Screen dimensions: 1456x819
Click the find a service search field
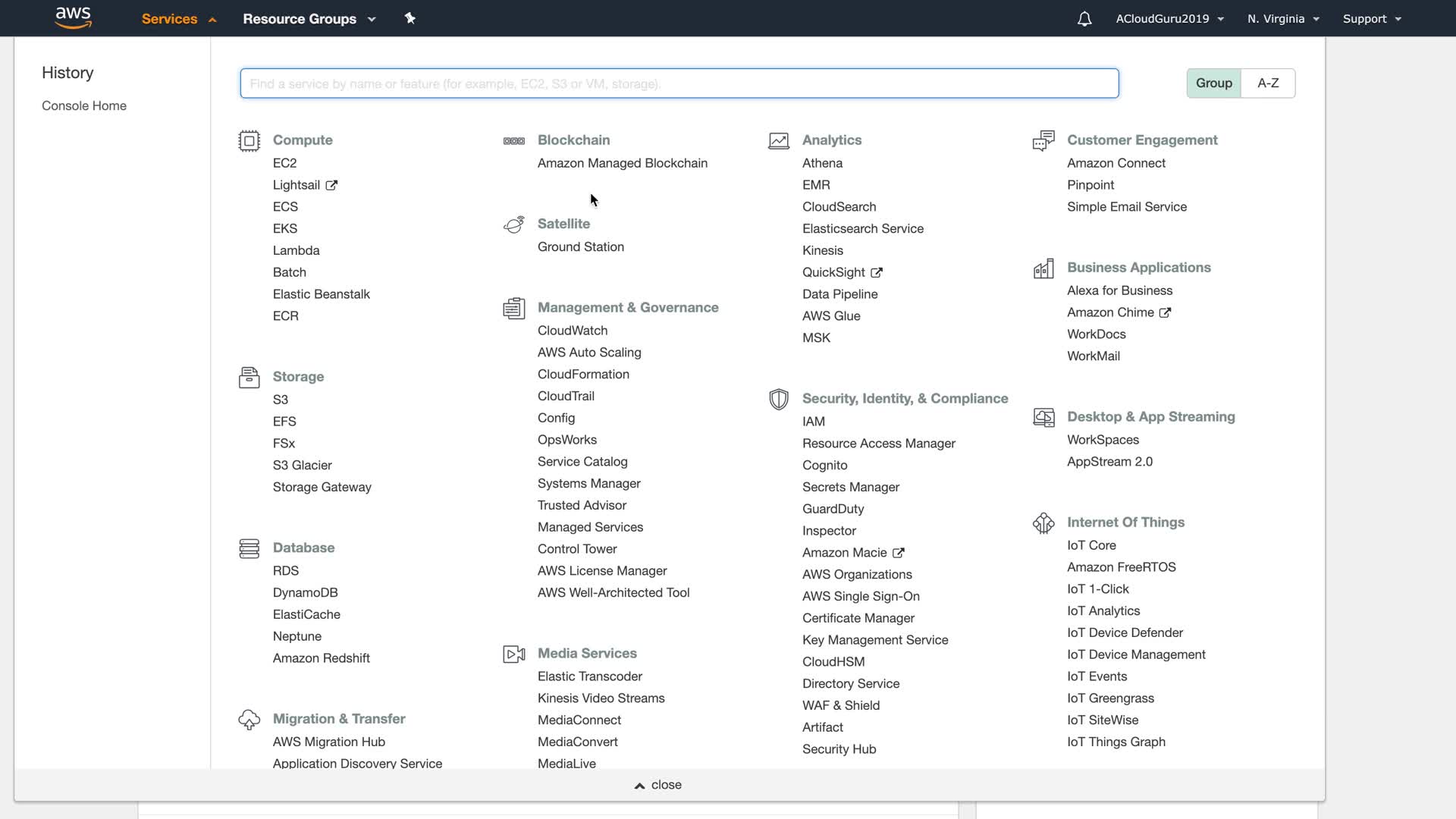[679, 83]
